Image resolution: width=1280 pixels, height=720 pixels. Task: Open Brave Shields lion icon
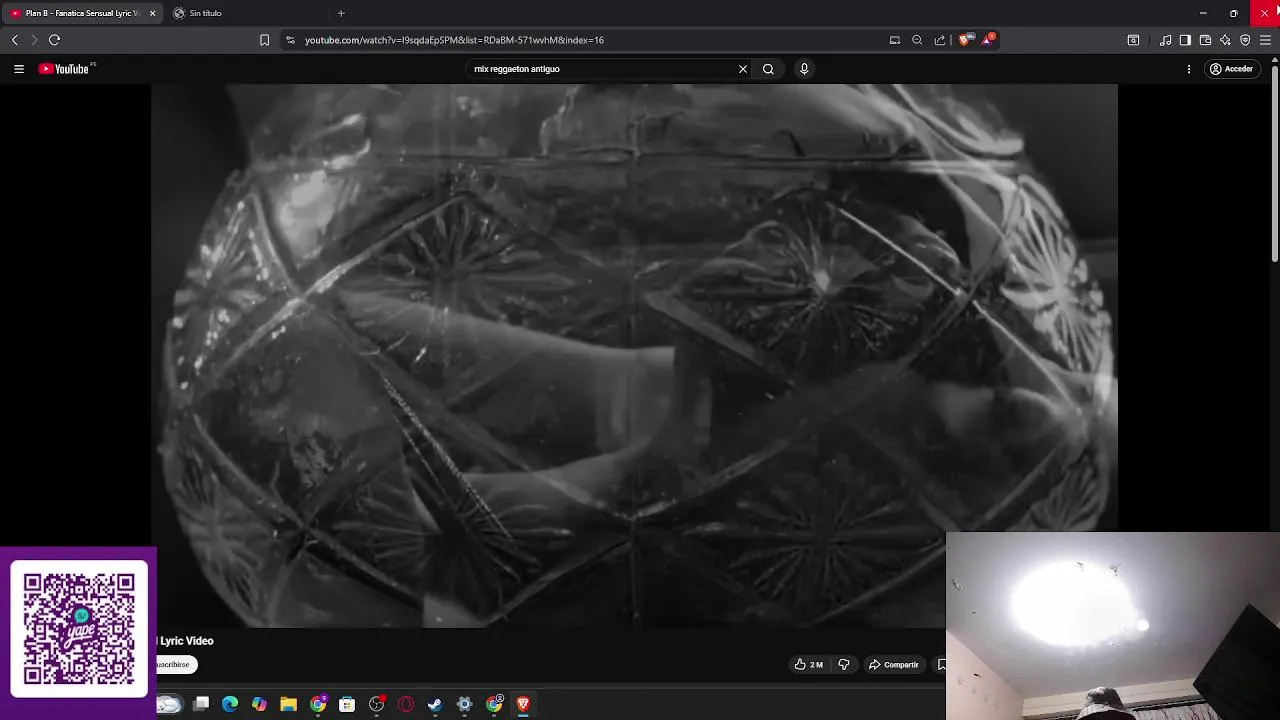point(964,40)
